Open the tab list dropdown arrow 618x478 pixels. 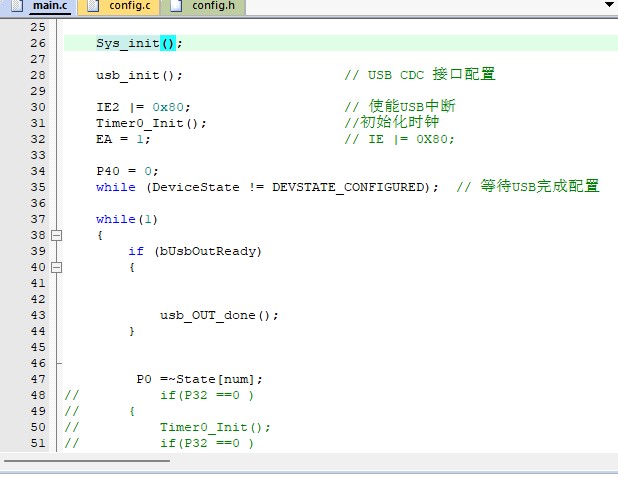pyautogui.click(x=609, y=6)
